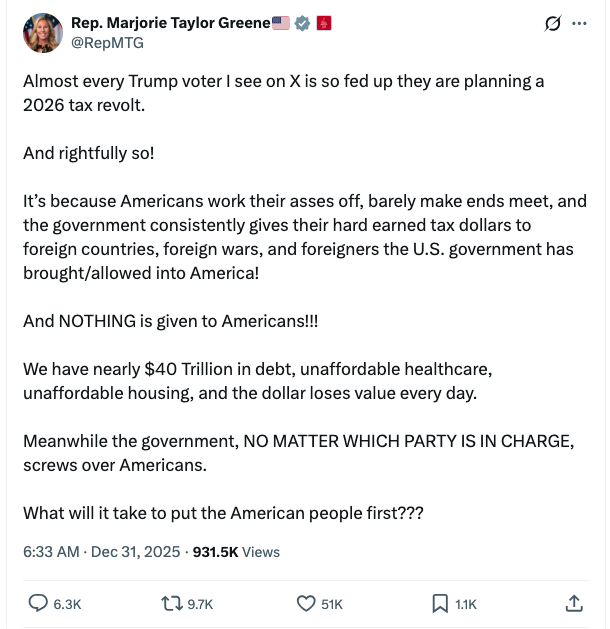Bookmark the post using the bookmark icon
Viewport: 610px width, 629px height.
(440, 603)
